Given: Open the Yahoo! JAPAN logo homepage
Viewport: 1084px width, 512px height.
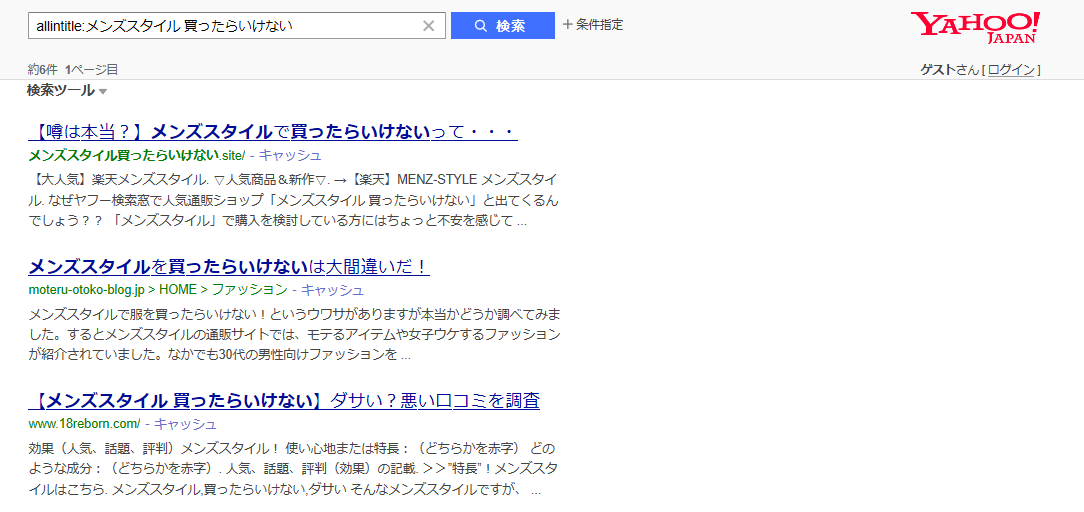Looking at the screenshot, I should click(975, 27).
